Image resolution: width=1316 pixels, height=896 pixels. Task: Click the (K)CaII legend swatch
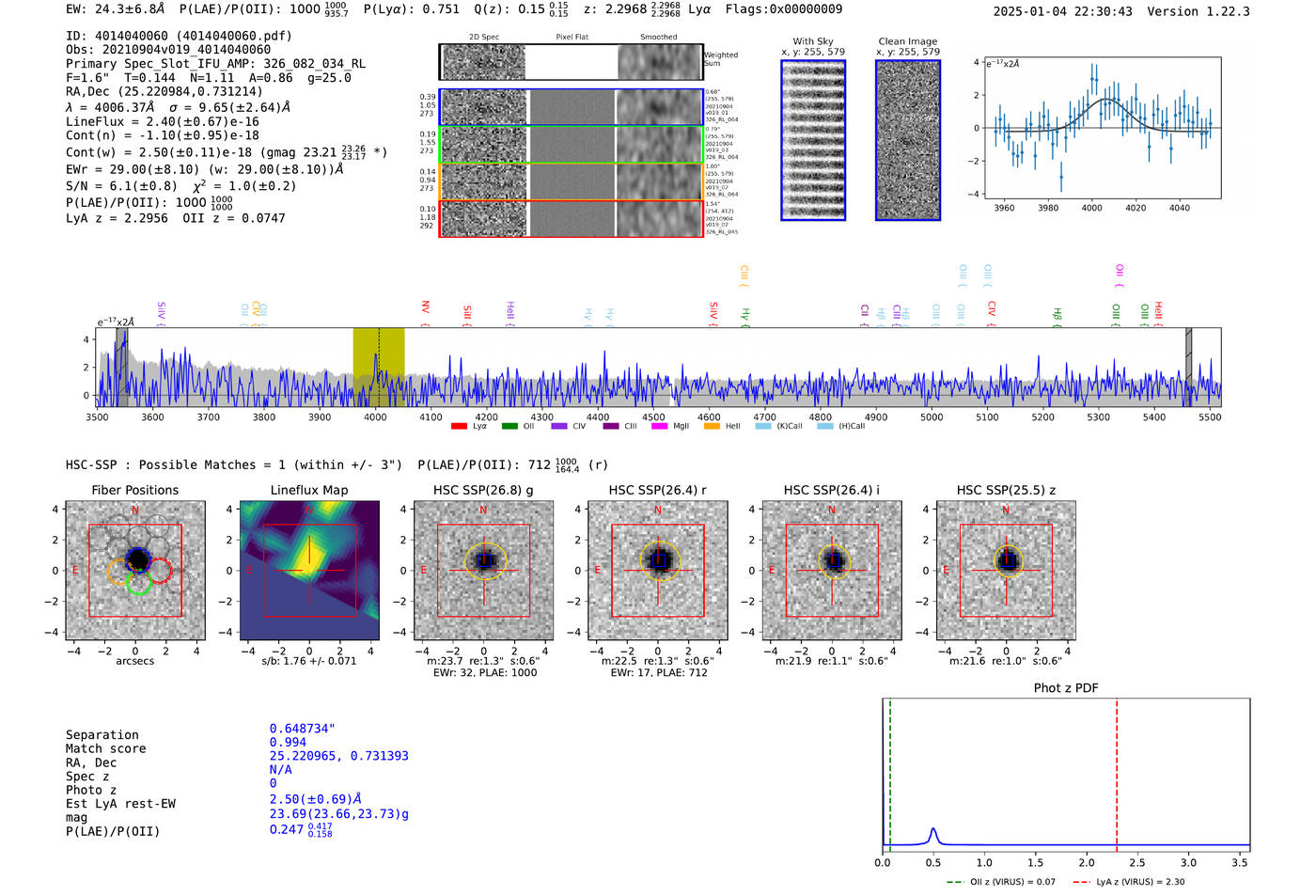(763, 426)
